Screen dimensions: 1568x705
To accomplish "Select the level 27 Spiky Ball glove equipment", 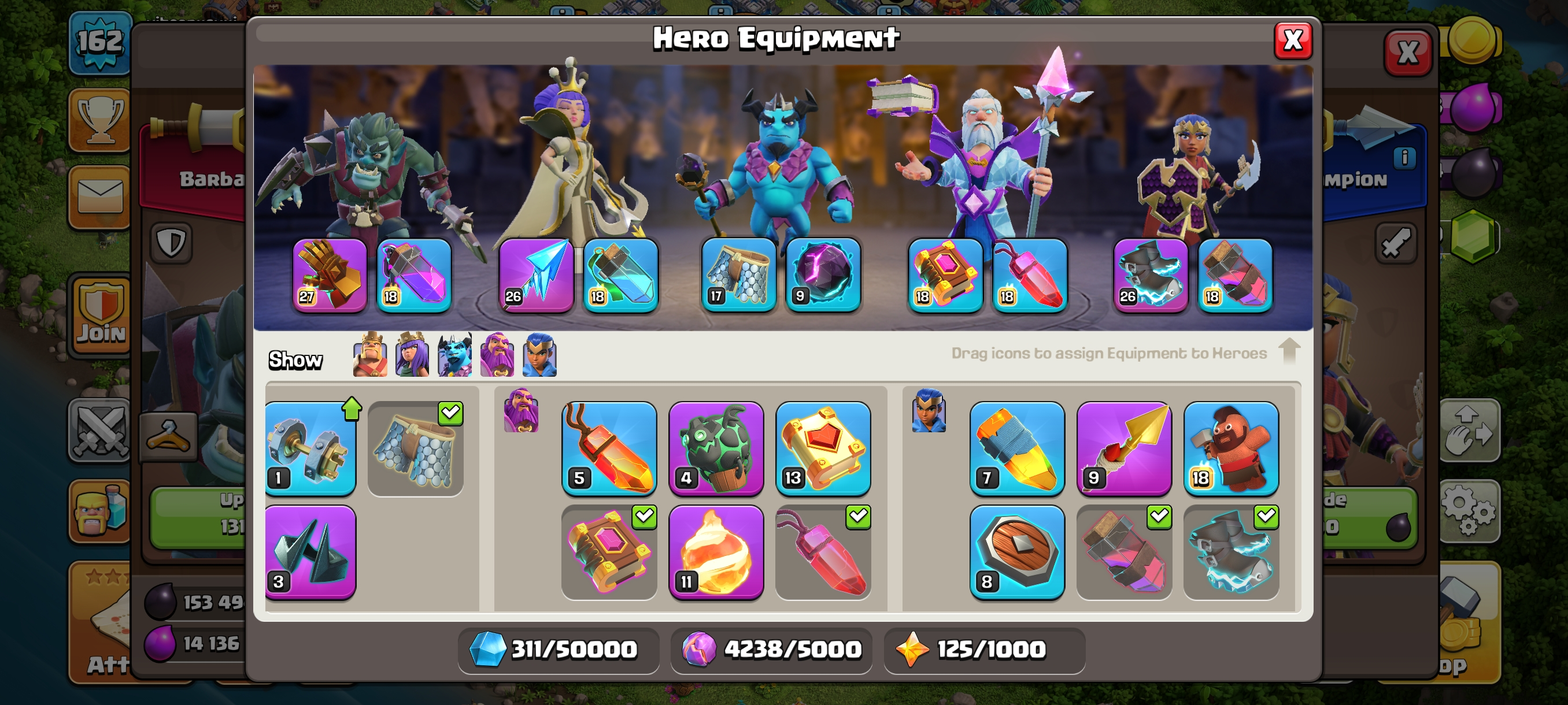I will click(x=330, y=274).
